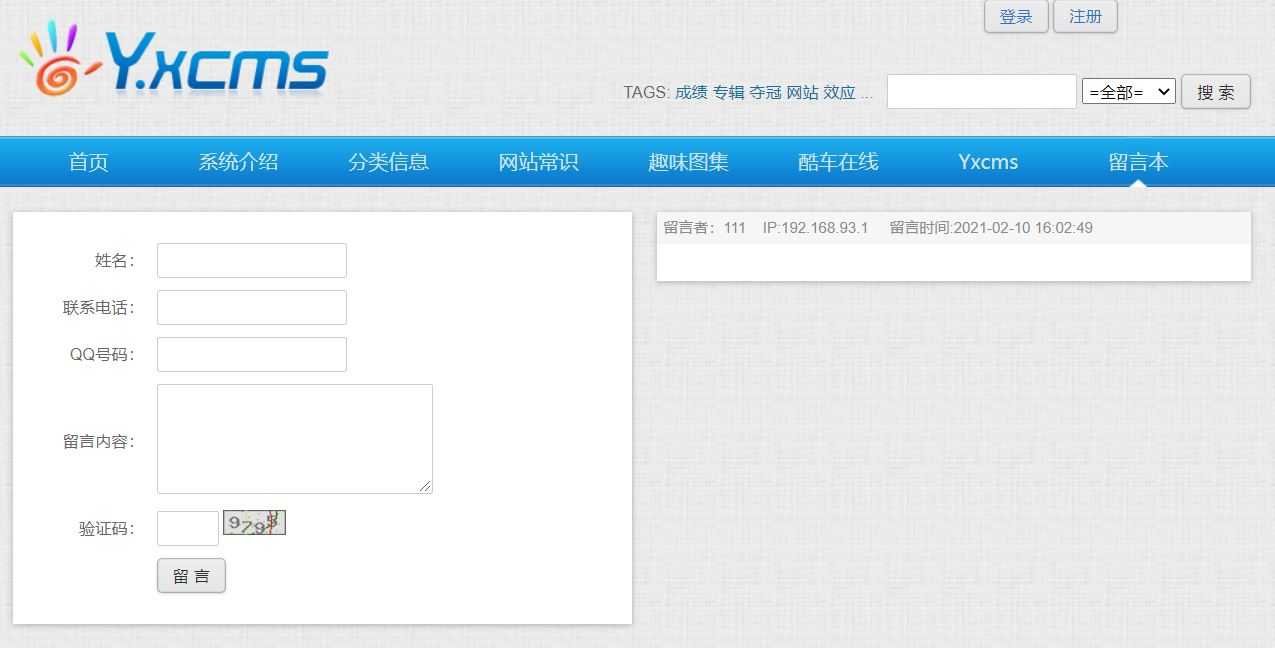Click the TAGS: label
Screen dimensions: 1275x648
(x=646, y=92)
